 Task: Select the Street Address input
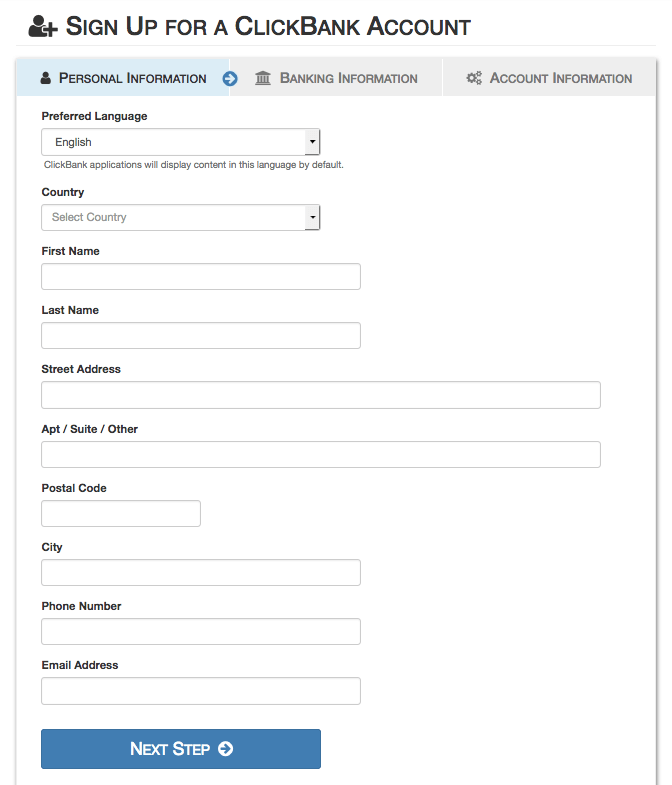320,395
